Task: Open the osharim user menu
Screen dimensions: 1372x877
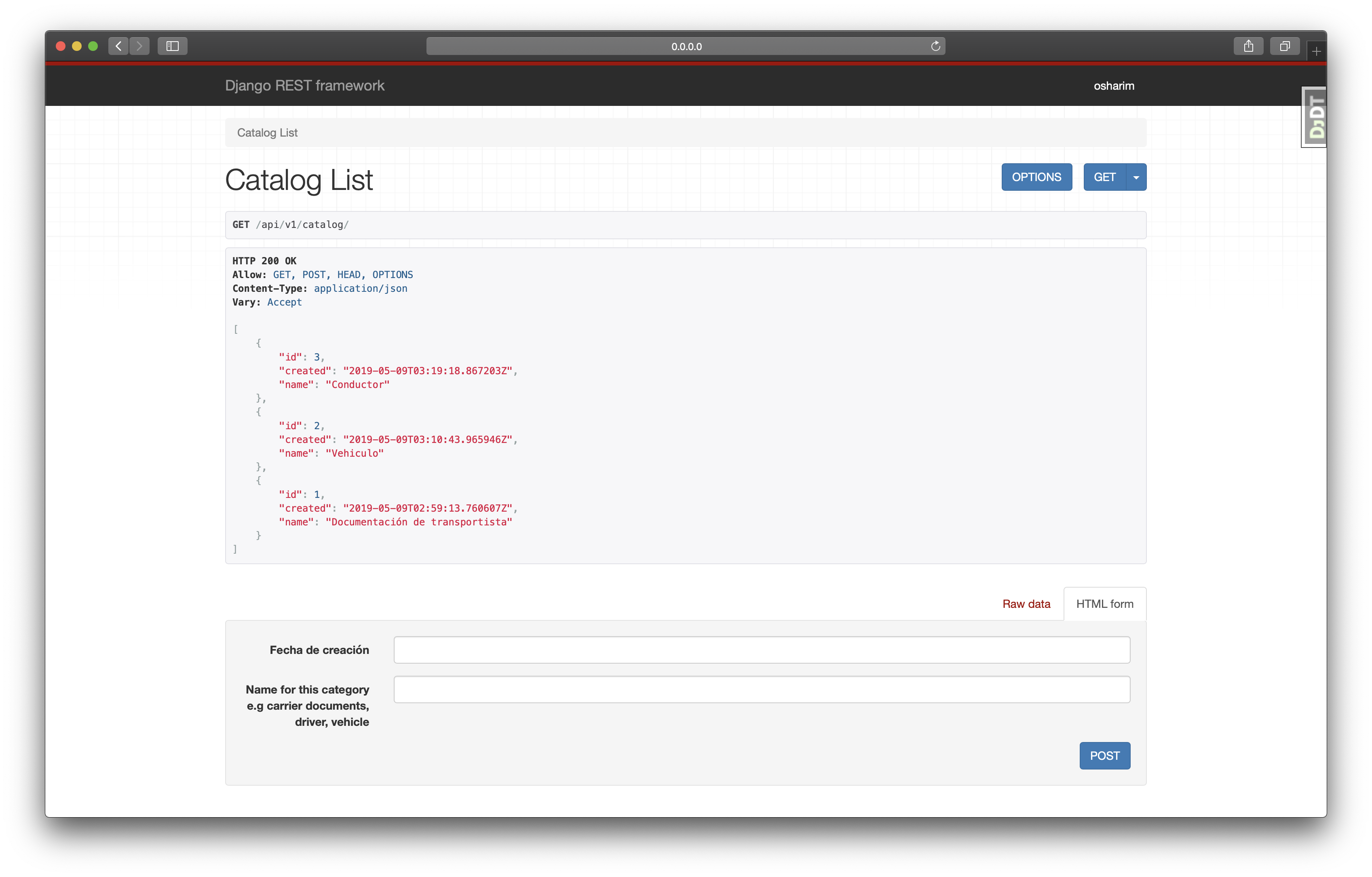Action: [1113, 86]
